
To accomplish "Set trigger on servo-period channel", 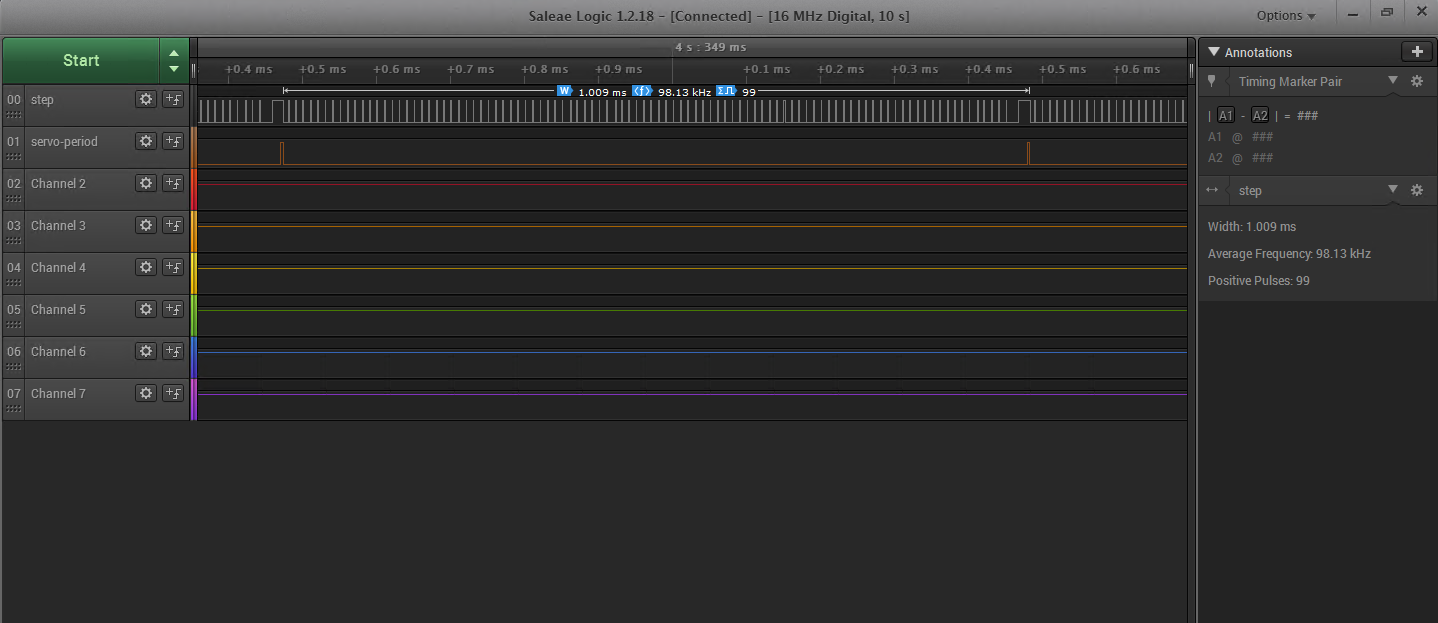I will [x=173, y=141].
